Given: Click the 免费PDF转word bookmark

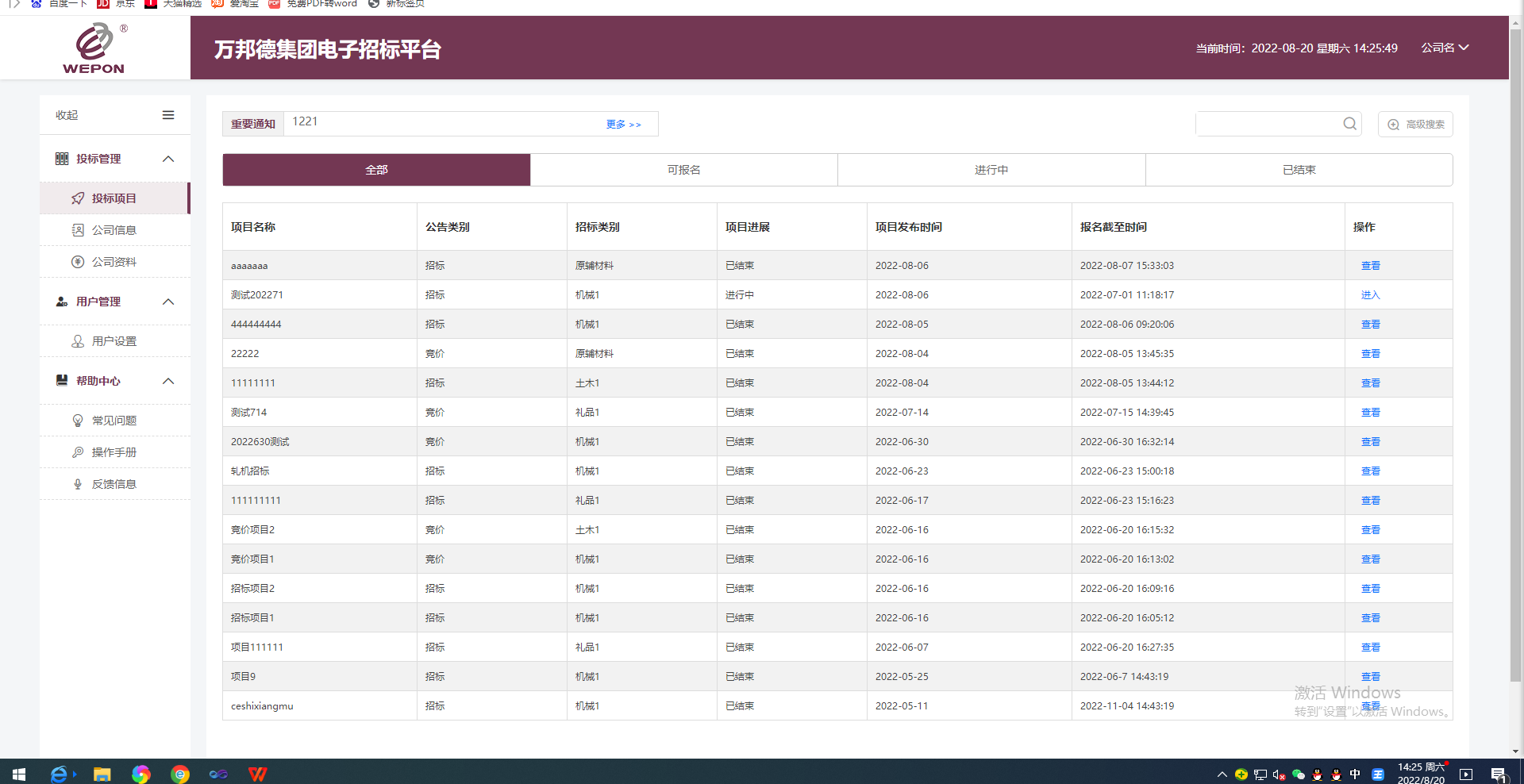Looking at the screenshot, I should pyautogui.click(x=314, y=4).
